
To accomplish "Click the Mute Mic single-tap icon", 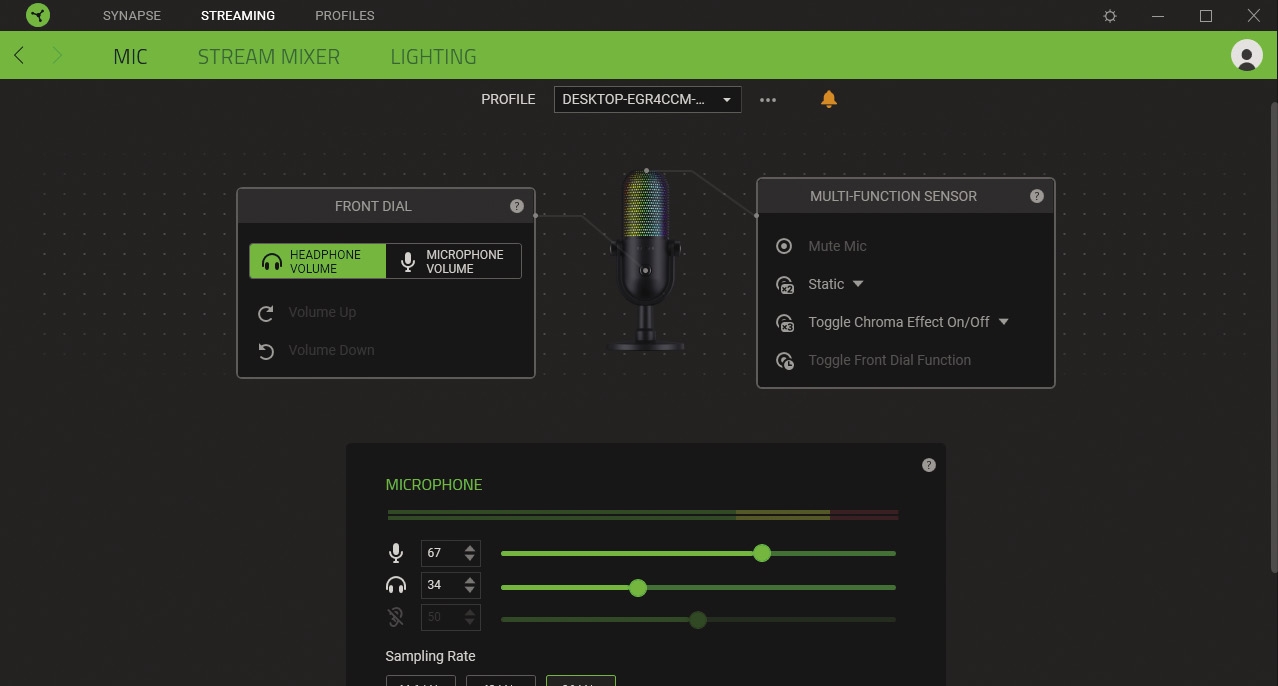I will point(785,246).
